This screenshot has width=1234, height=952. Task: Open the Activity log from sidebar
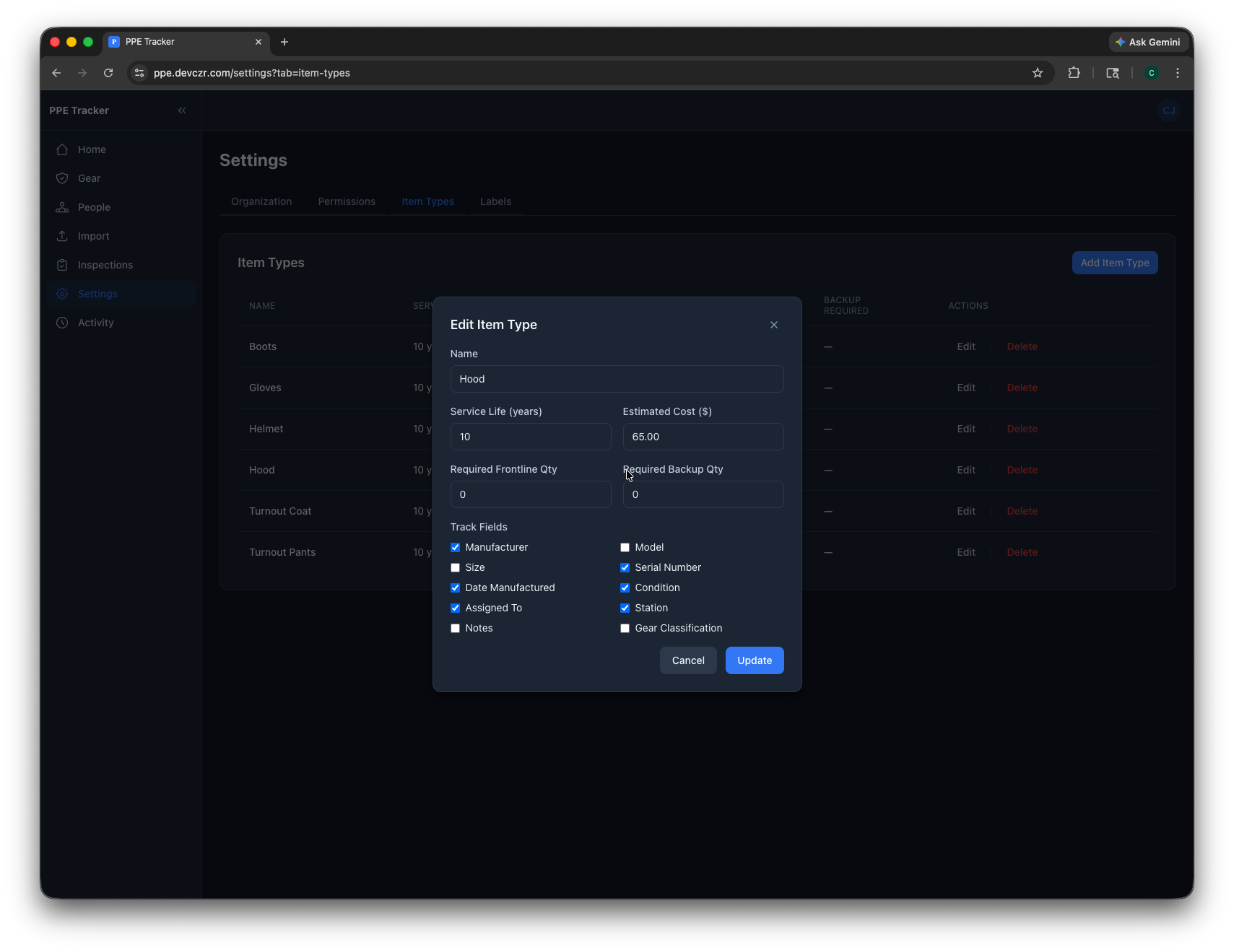click(95, 323)
